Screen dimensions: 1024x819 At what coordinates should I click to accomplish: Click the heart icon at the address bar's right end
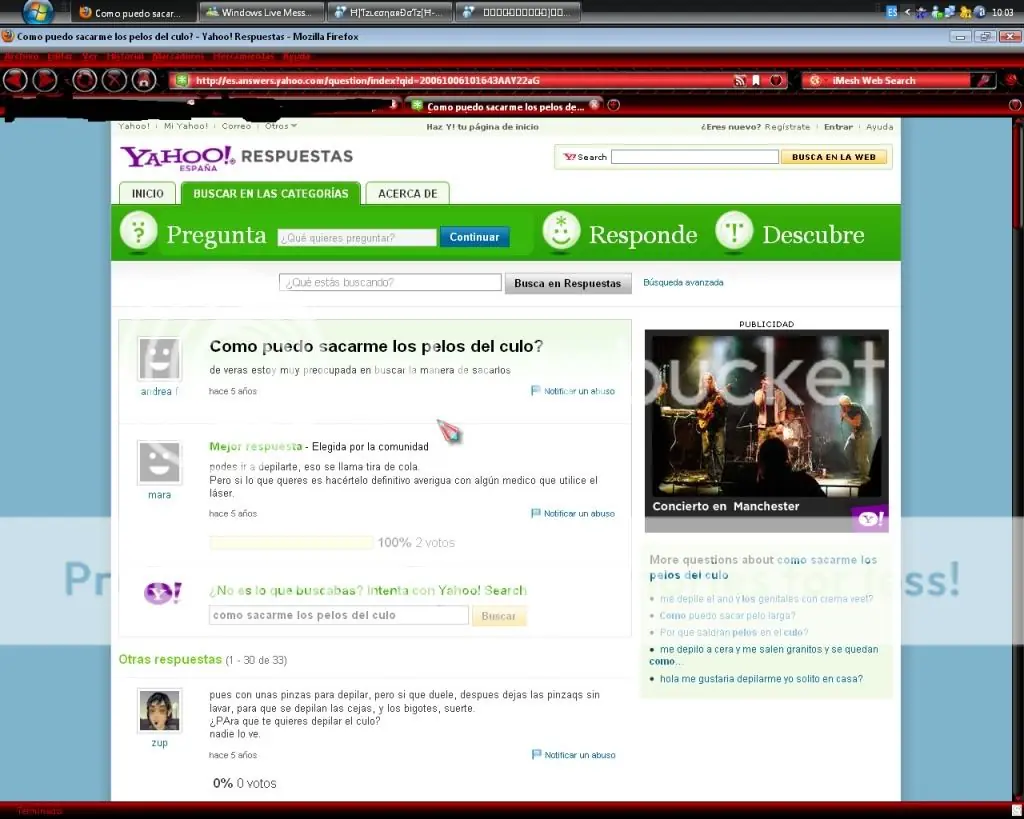click(x=776, y=80)
